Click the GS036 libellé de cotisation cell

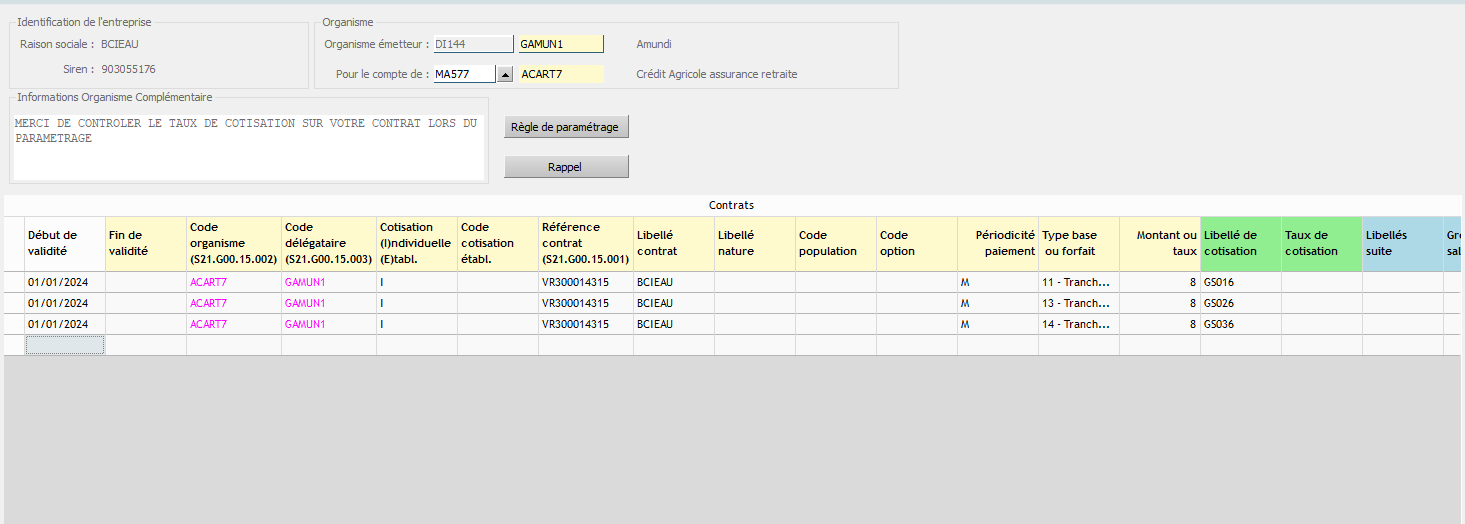[1241, 324]
